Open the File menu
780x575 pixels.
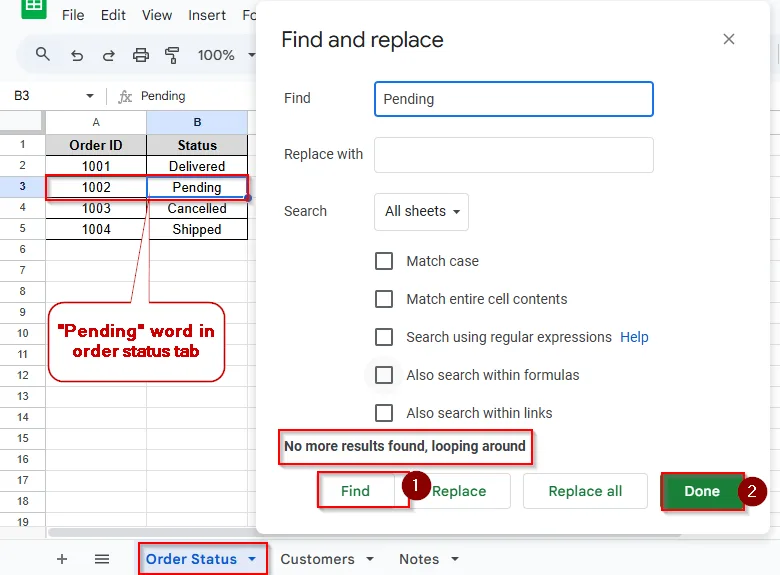pyautogui.click(x=73, y=15)
